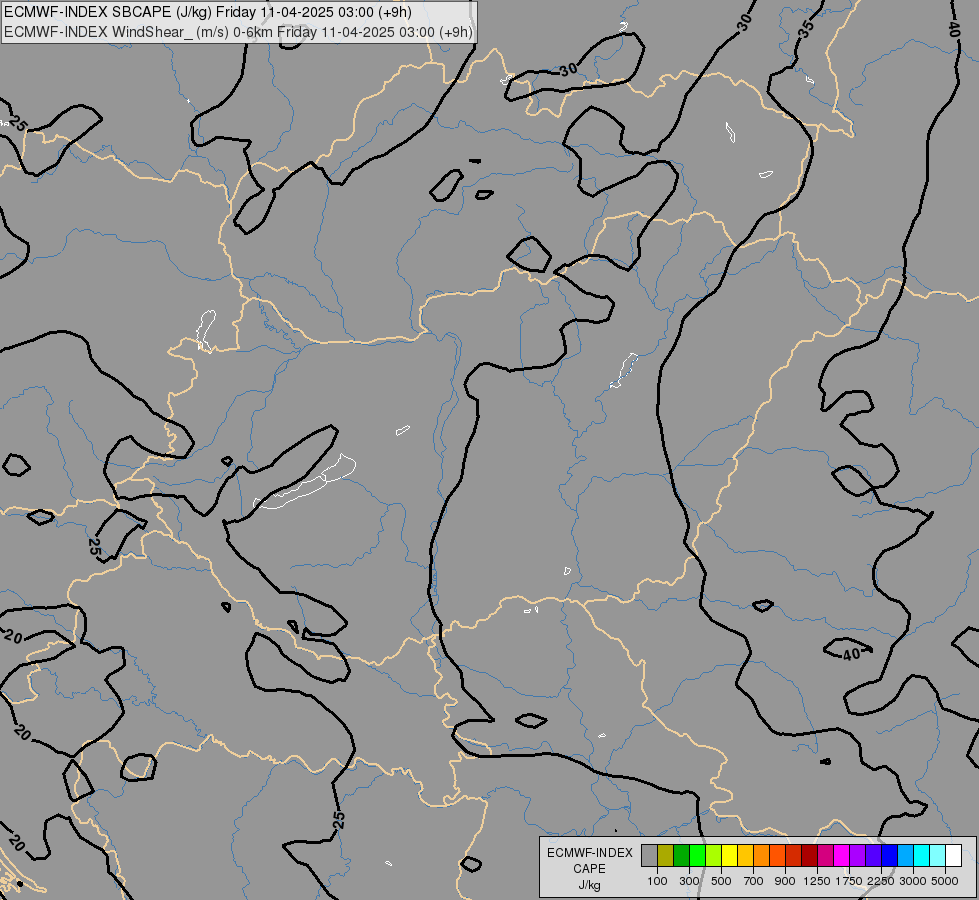Image resolution: width=979 pixels, height=900 pixels.
Task: Click the legend tick value 500
Action: tap(721, 881)
